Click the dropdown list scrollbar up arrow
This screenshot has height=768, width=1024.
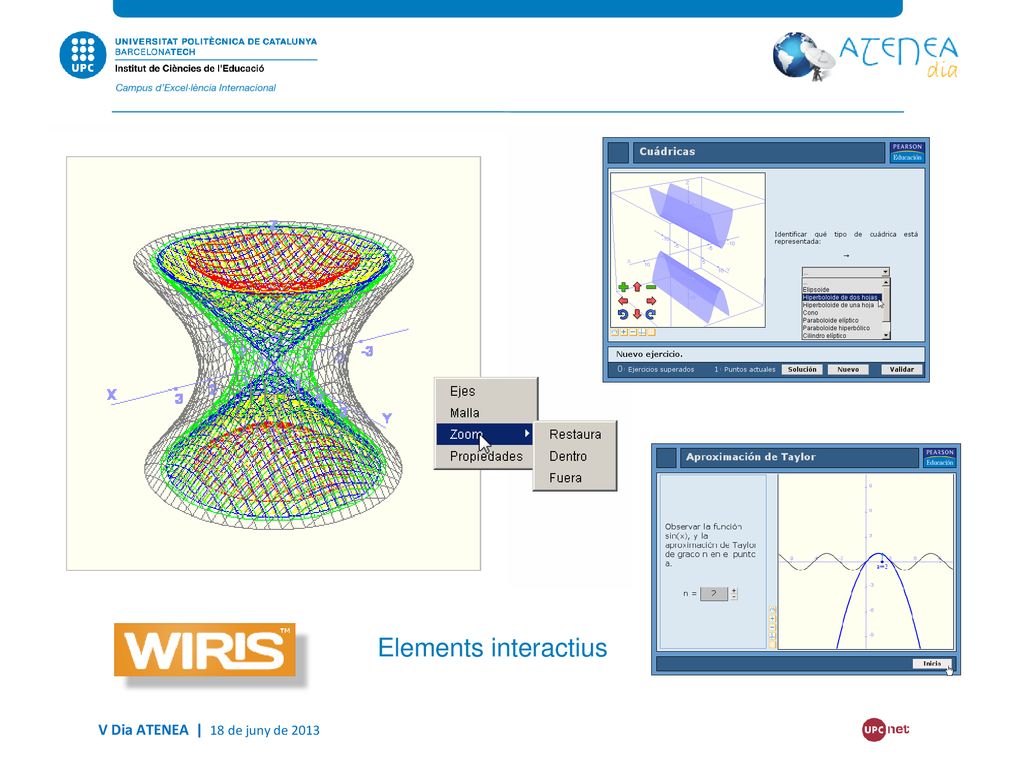tap(886, 282)
